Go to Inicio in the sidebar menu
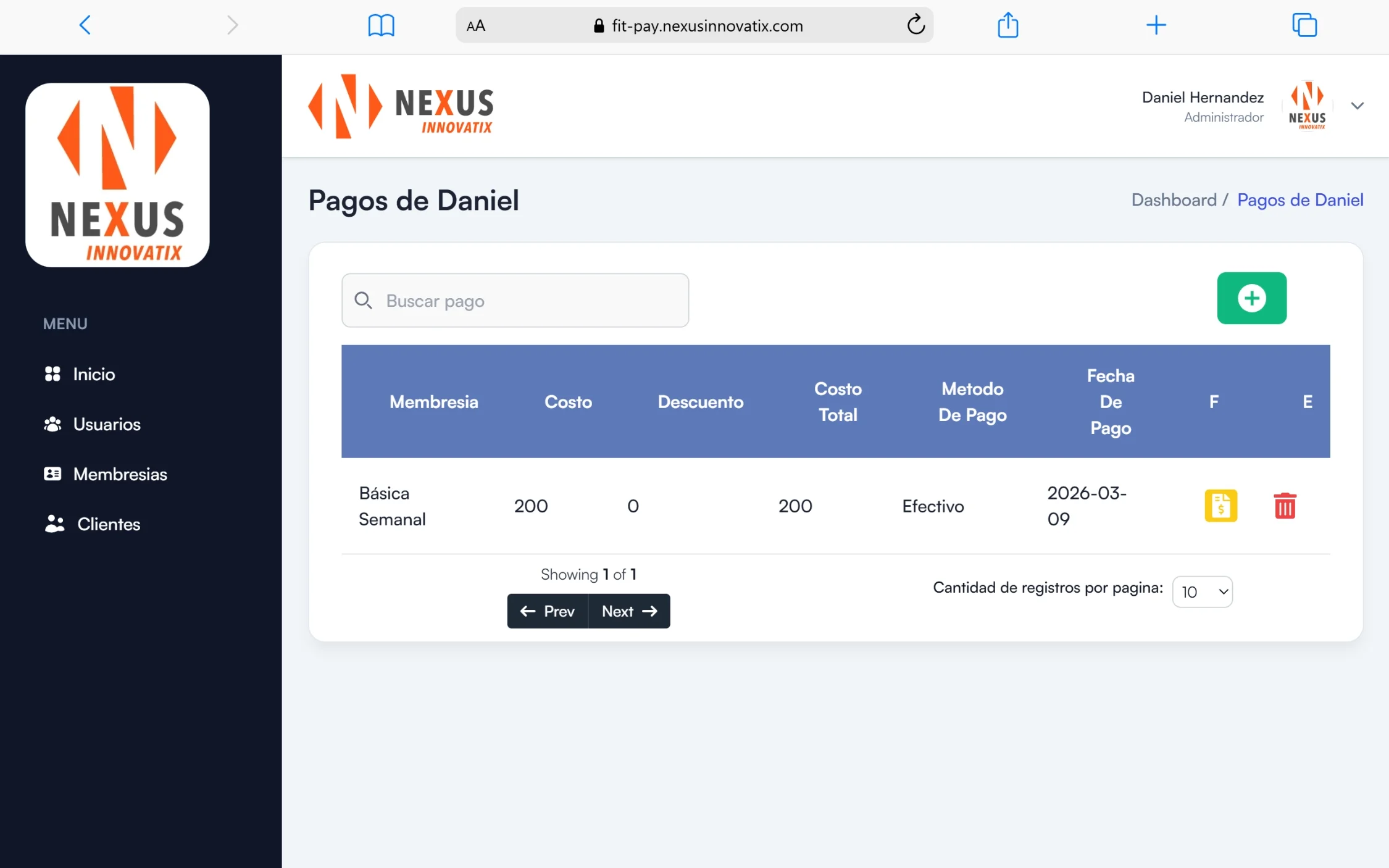 [93, 374]
